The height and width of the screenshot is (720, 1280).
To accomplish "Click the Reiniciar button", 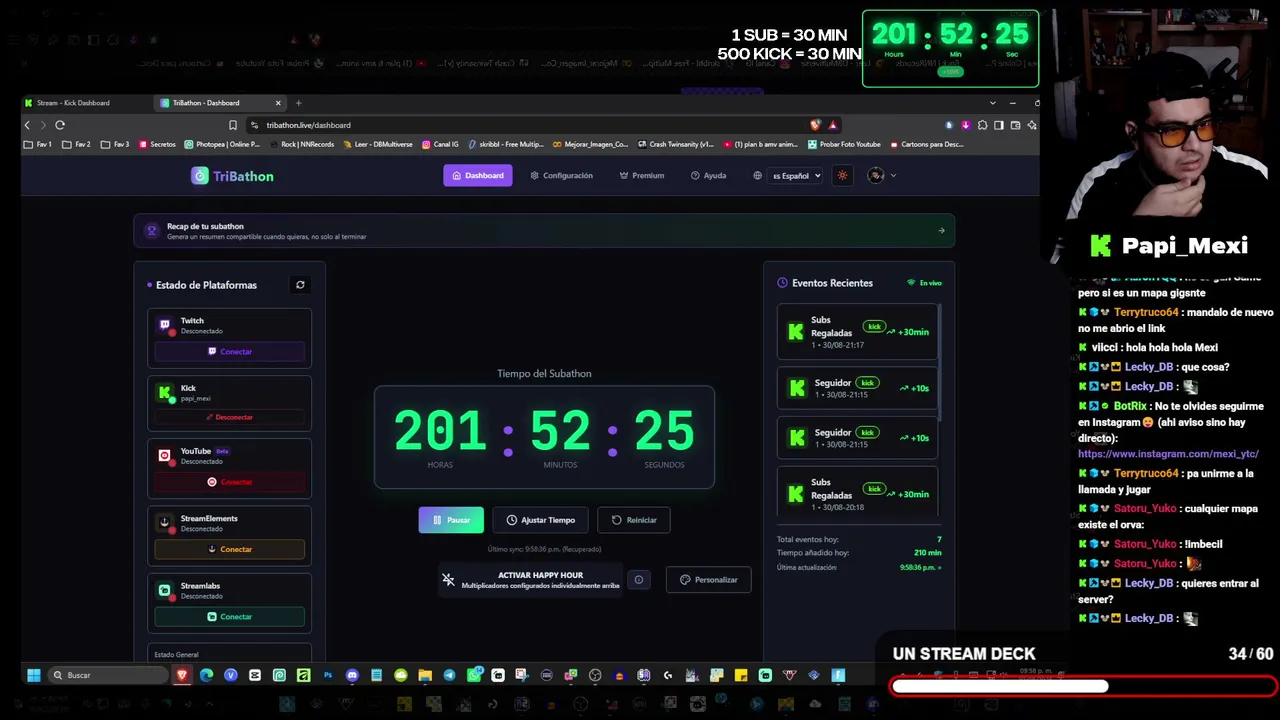I will 634,520.
